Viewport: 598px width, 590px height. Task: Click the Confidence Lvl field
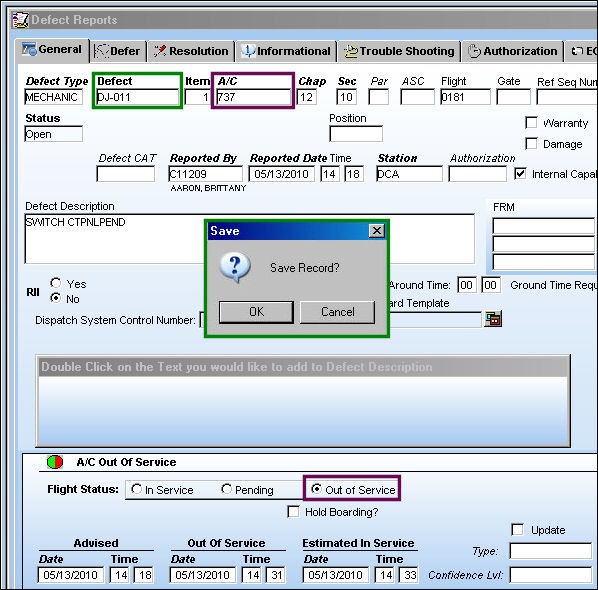tap(551, 575)
